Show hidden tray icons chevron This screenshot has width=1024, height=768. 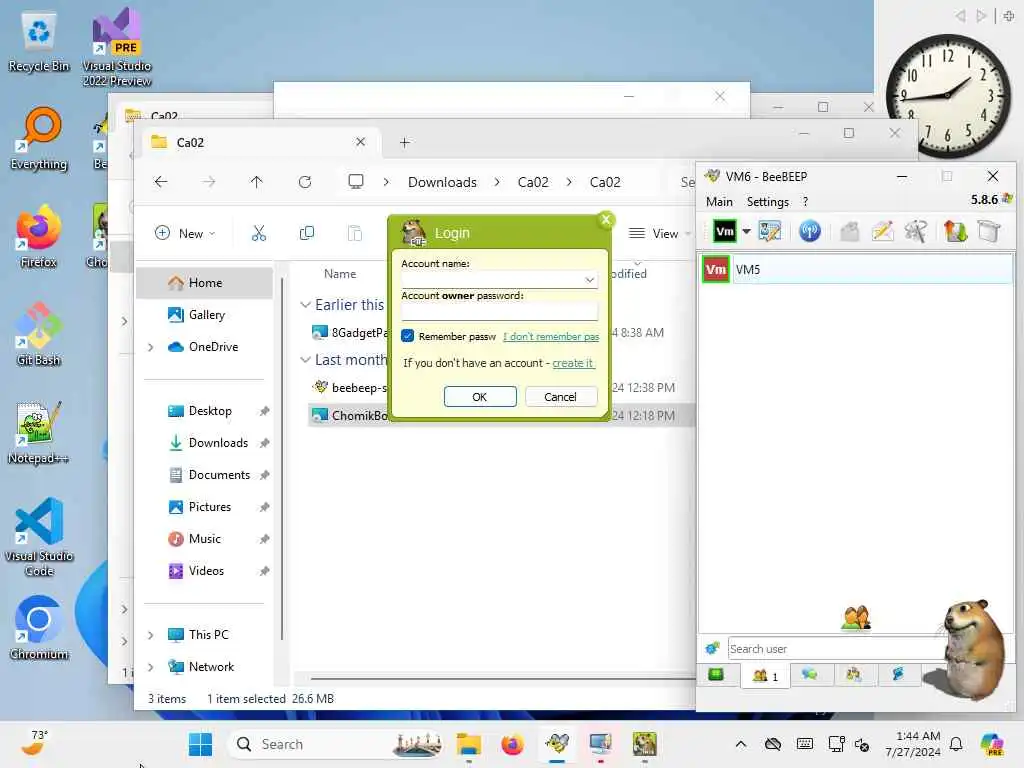pyautogui.click(x=741, y=744)
